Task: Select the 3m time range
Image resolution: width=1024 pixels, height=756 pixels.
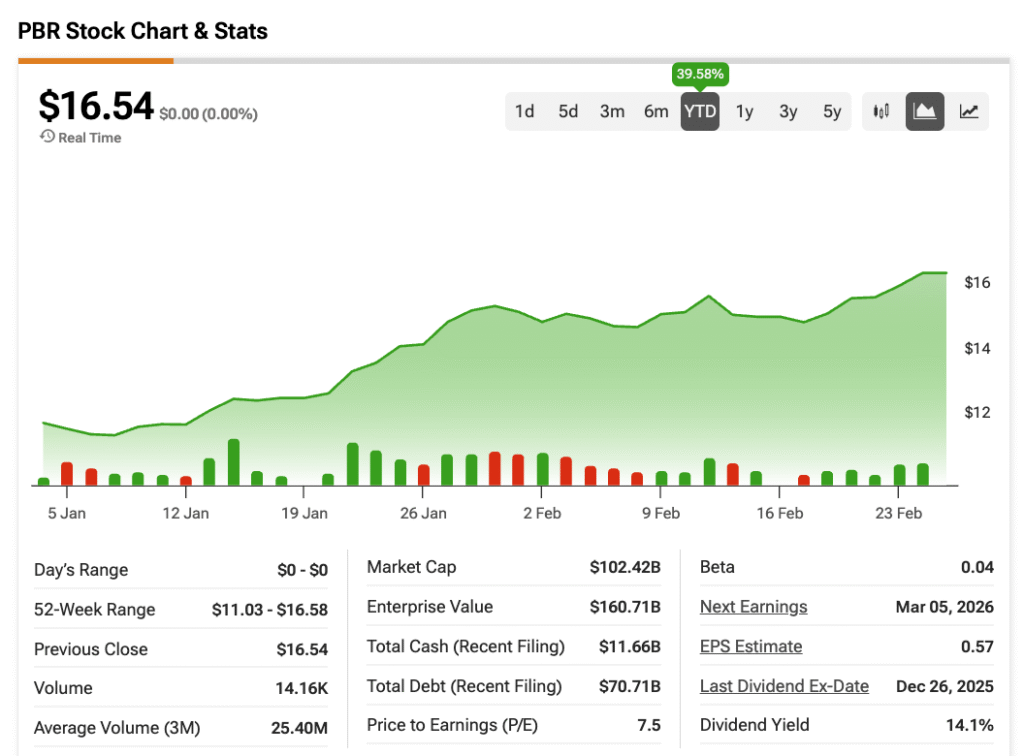Action: (x=612, y=112)
